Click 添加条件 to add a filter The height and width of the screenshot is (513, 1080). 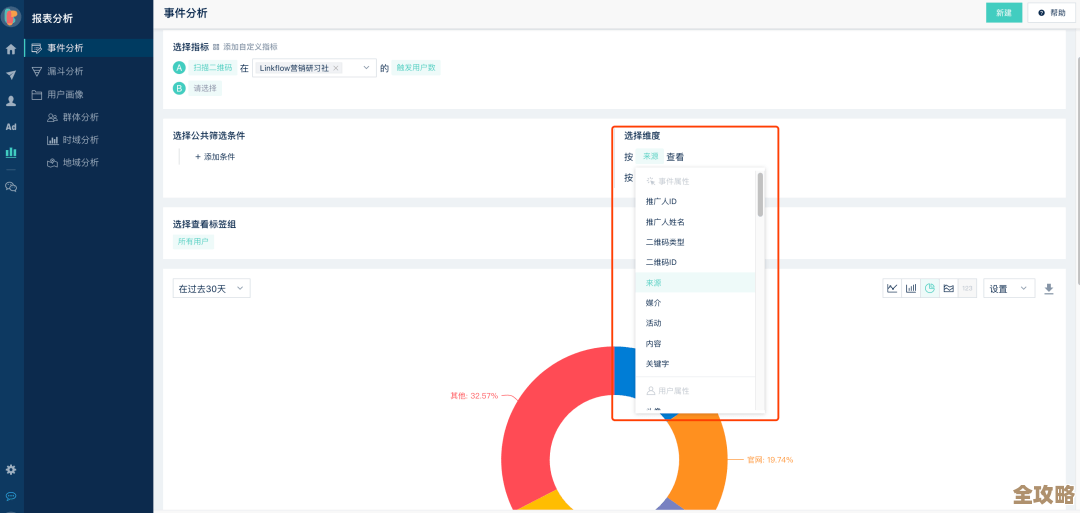click(x=215, y=157)
